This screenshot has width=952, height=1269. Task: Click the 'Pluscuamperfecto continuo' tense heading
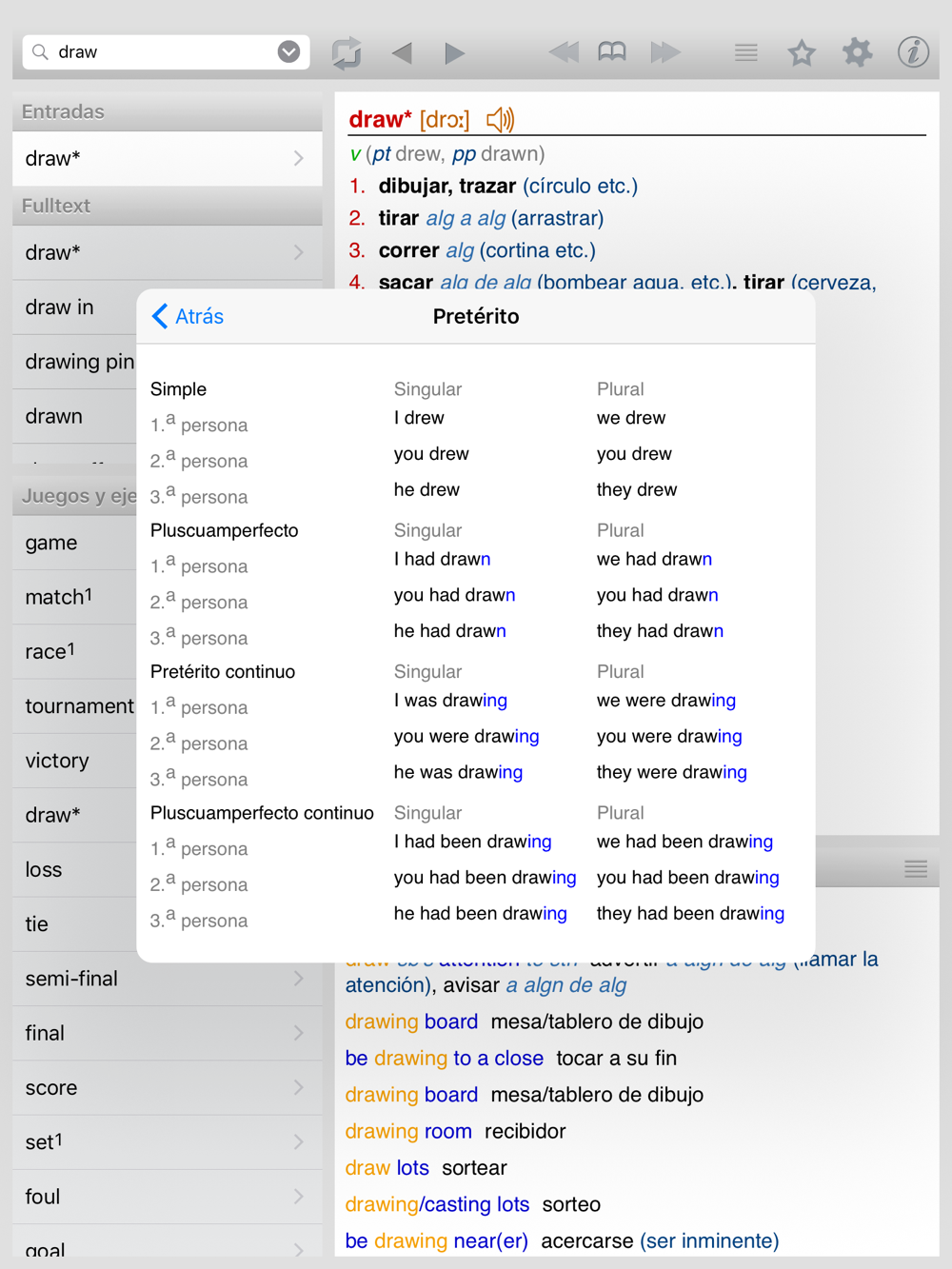[262, 813]
